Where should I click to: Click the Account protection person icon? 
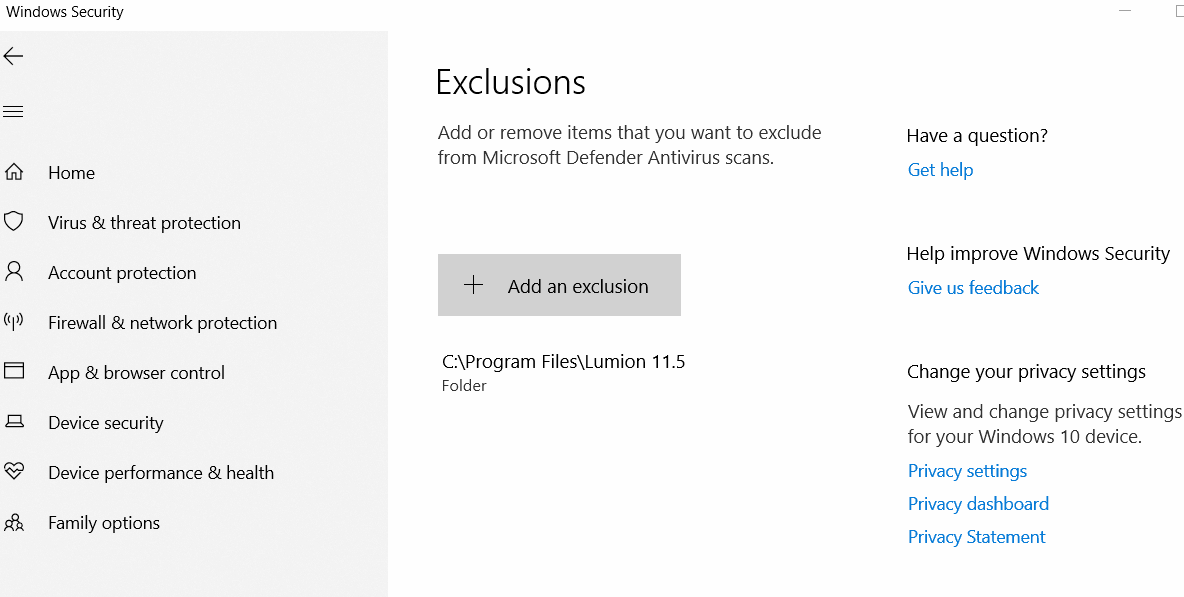pyautogui.click(x=14, y=272)
